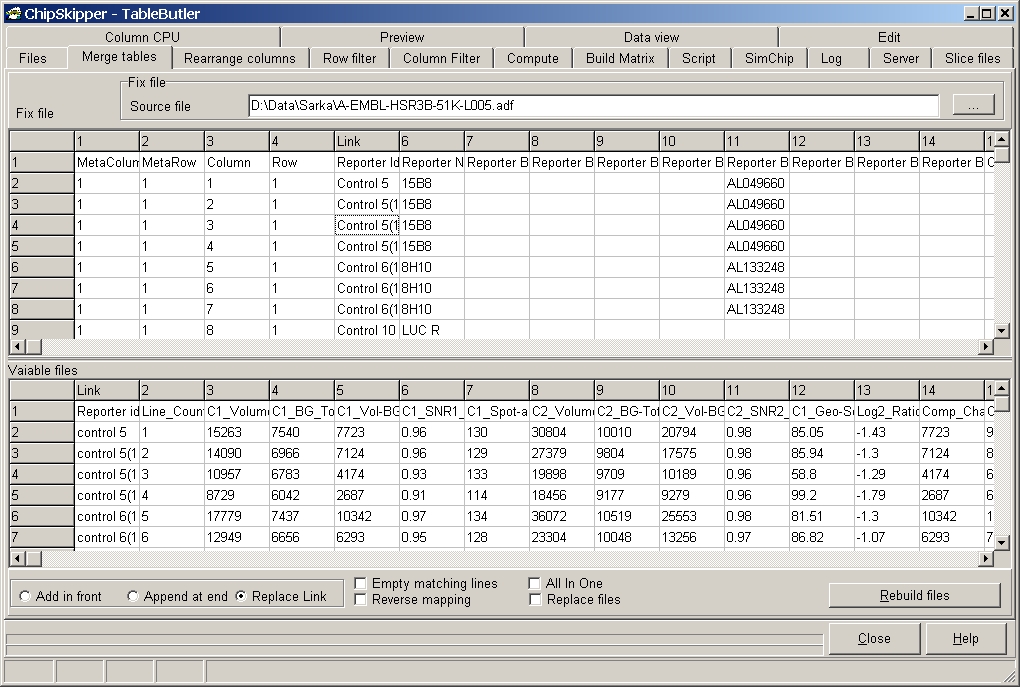Click the Help button
The image size is (1020, 687).
point(965,639)
